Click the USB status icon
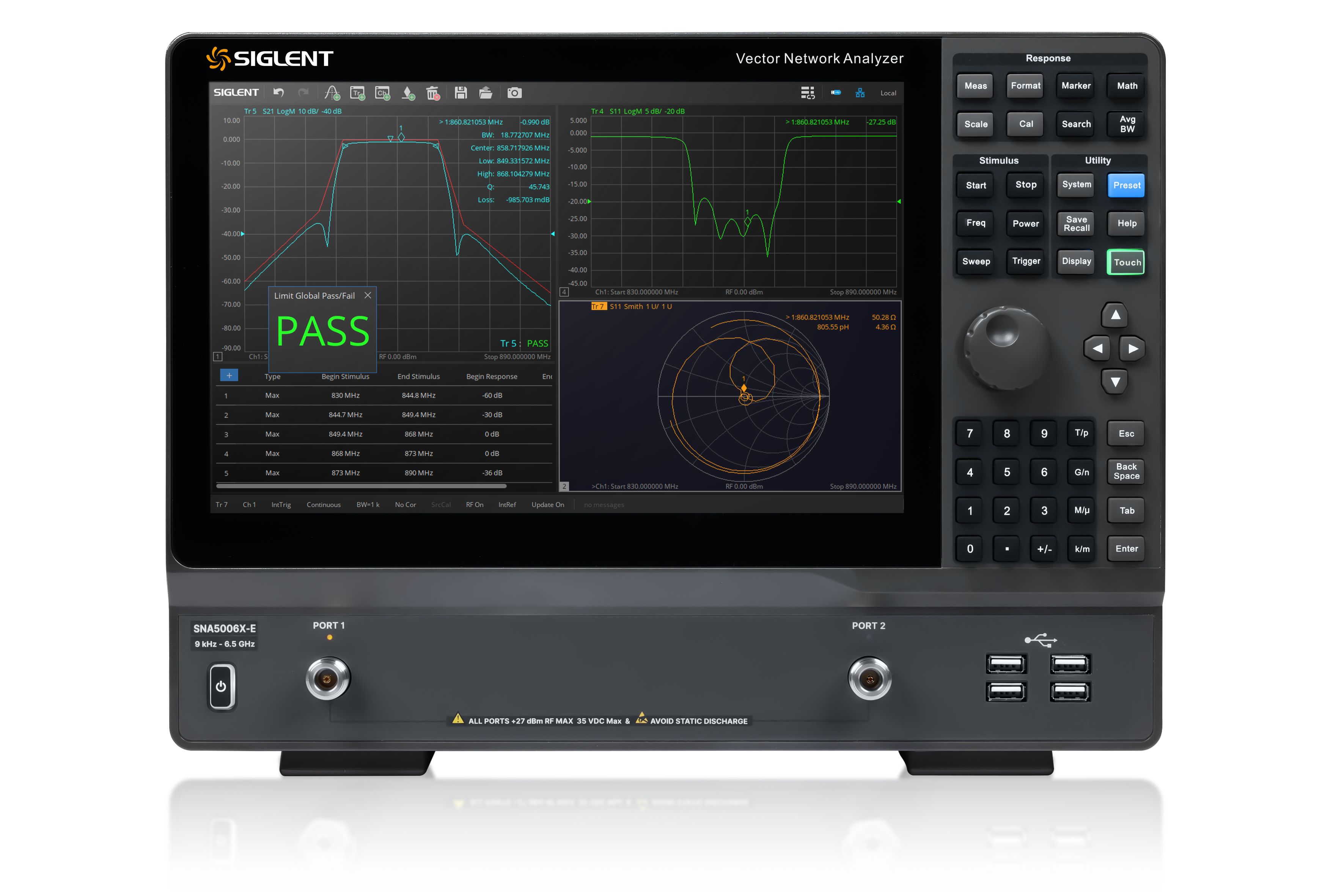 [x=836, y=93]
